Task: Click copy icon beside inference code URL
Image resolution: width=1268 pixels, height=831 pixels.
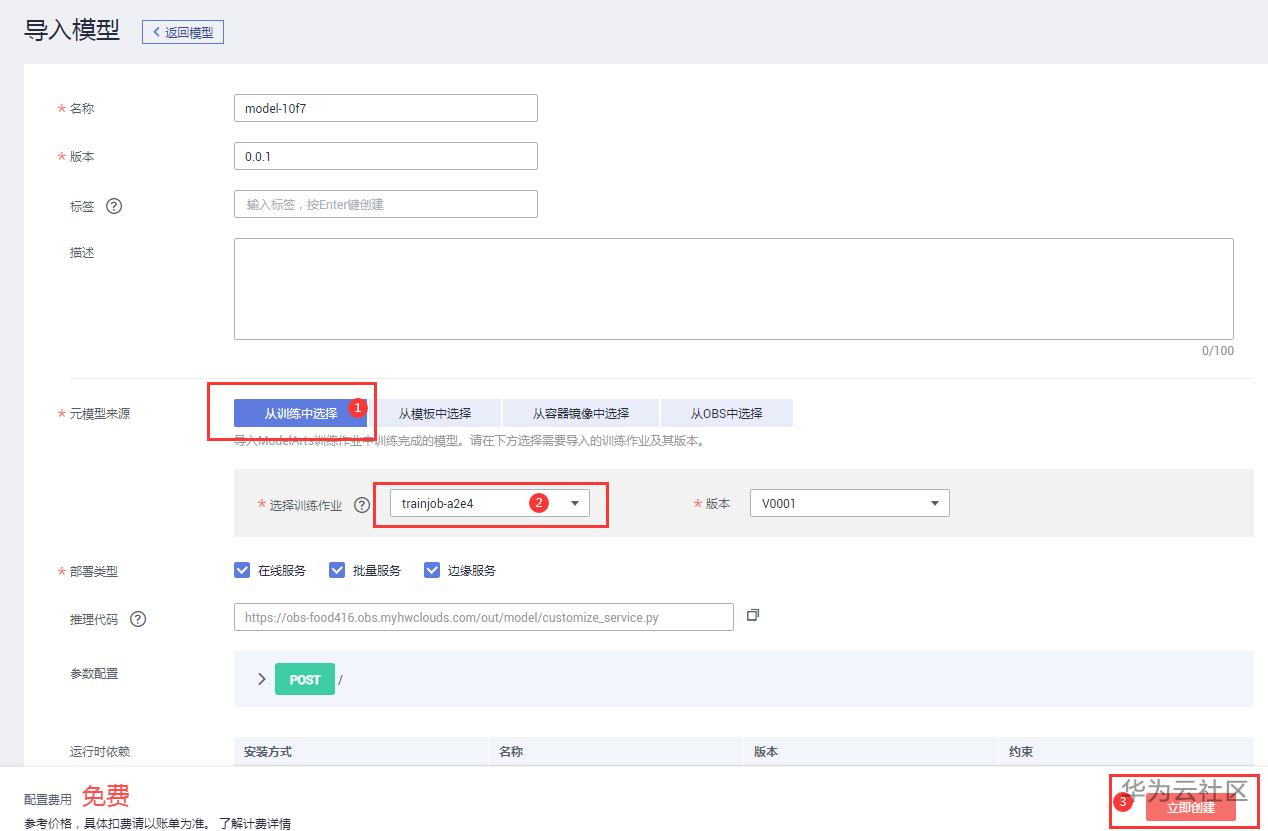Action: [x=753, y=615]
